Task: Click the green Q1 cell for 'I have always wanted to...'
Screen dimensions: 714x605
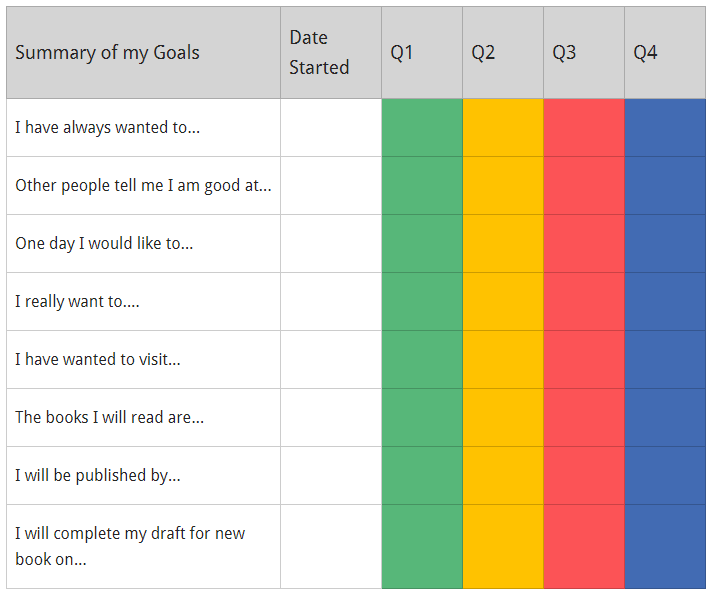Action: pyautogui.click(x=422, y=127)
